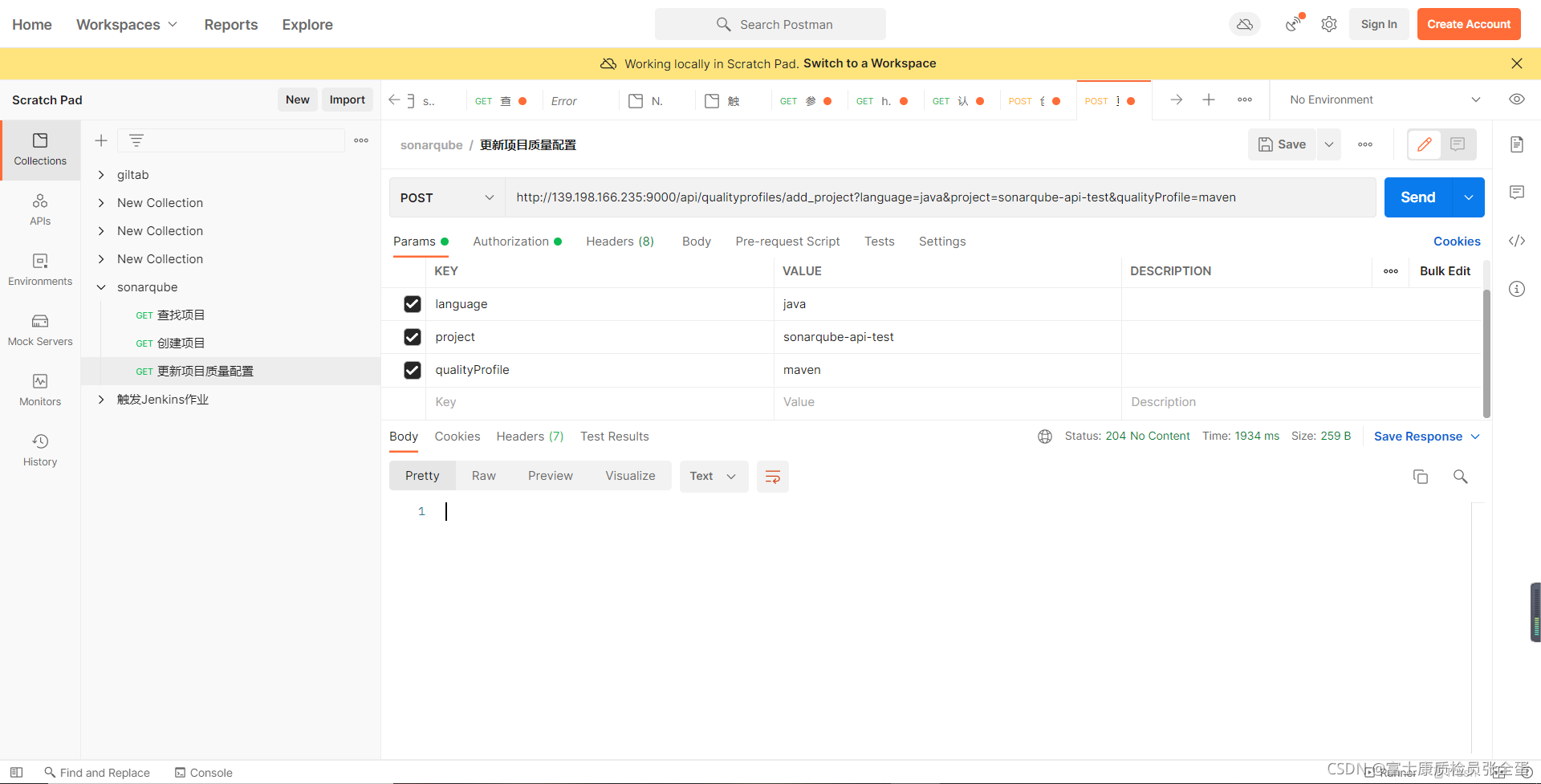The width and height of the screenshot is (1541, 784).
Task: Open the Save Response dropdown
Action: [x=1427, y=437]
